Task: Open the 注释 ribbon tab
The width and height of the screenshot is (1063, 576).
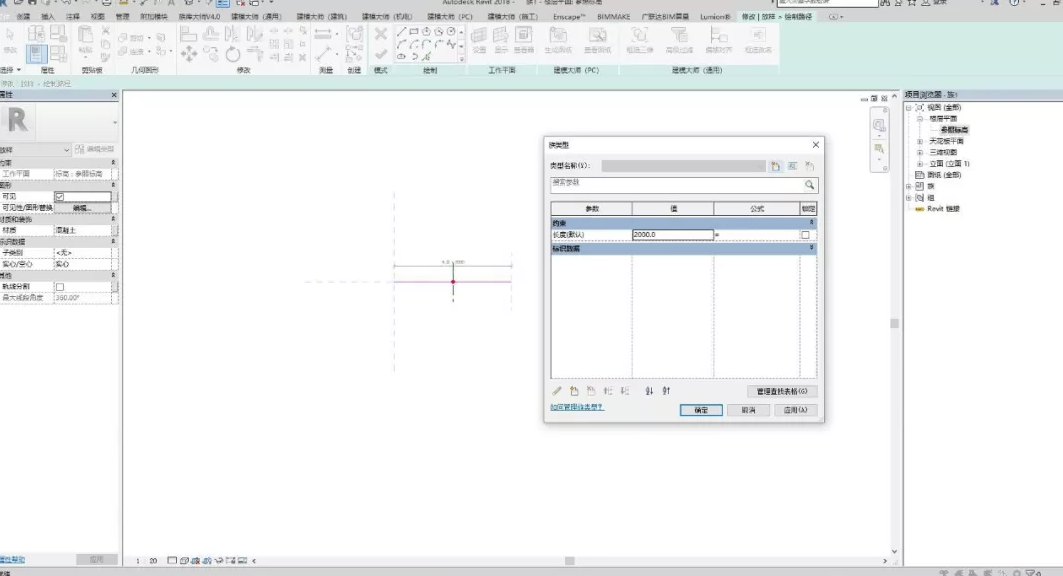Action: click(73, 16)
